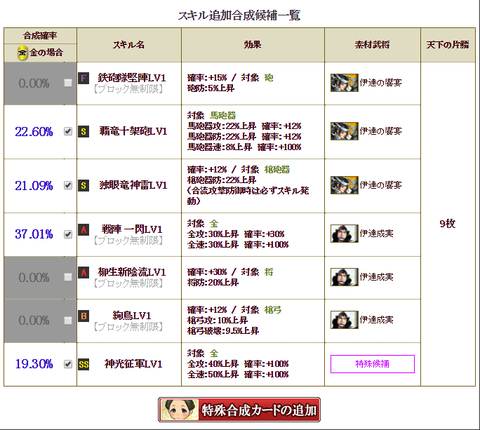Toggle the disabled checkbox for 柳生新陰流LV1
Viewport: 480px width, 430px height.
point(68,277)
